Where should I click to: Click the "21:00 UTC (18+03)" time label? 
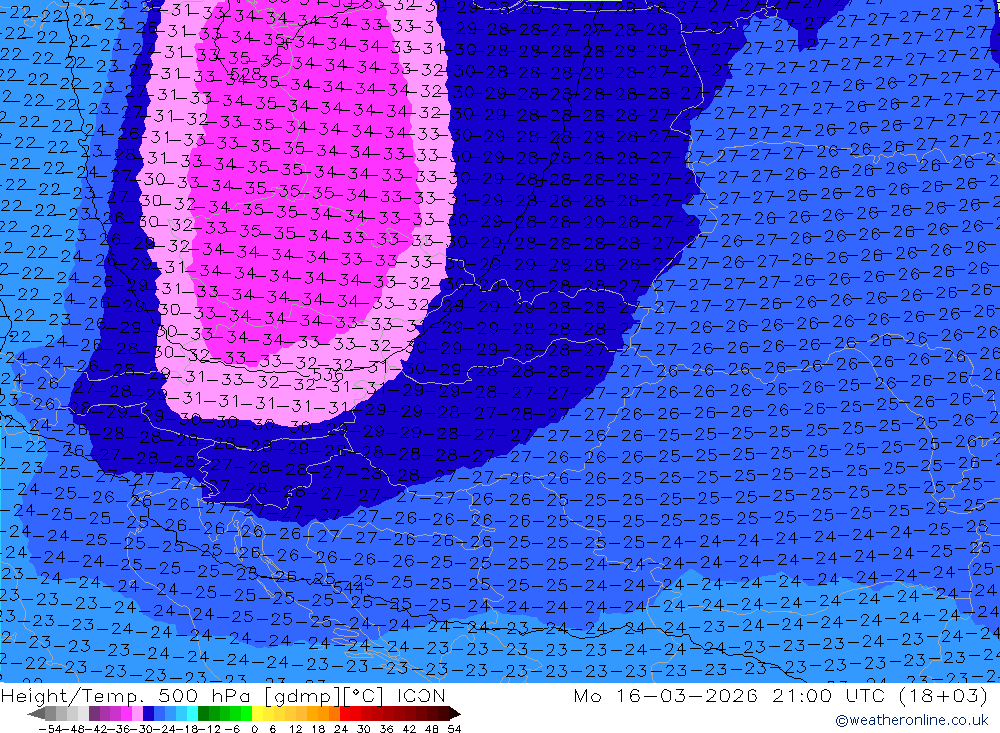880,695
